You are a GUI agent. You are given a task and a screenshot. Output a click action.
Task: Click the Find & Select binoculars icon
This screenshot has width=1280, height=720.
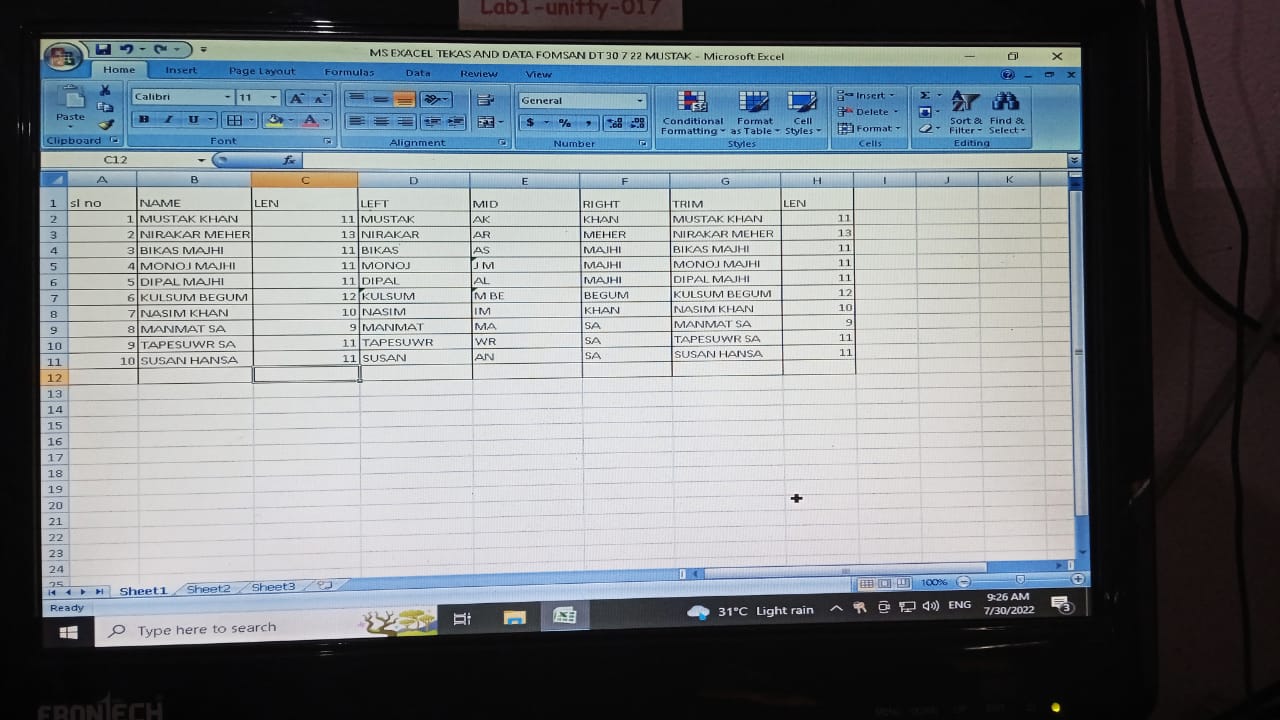1005,112
